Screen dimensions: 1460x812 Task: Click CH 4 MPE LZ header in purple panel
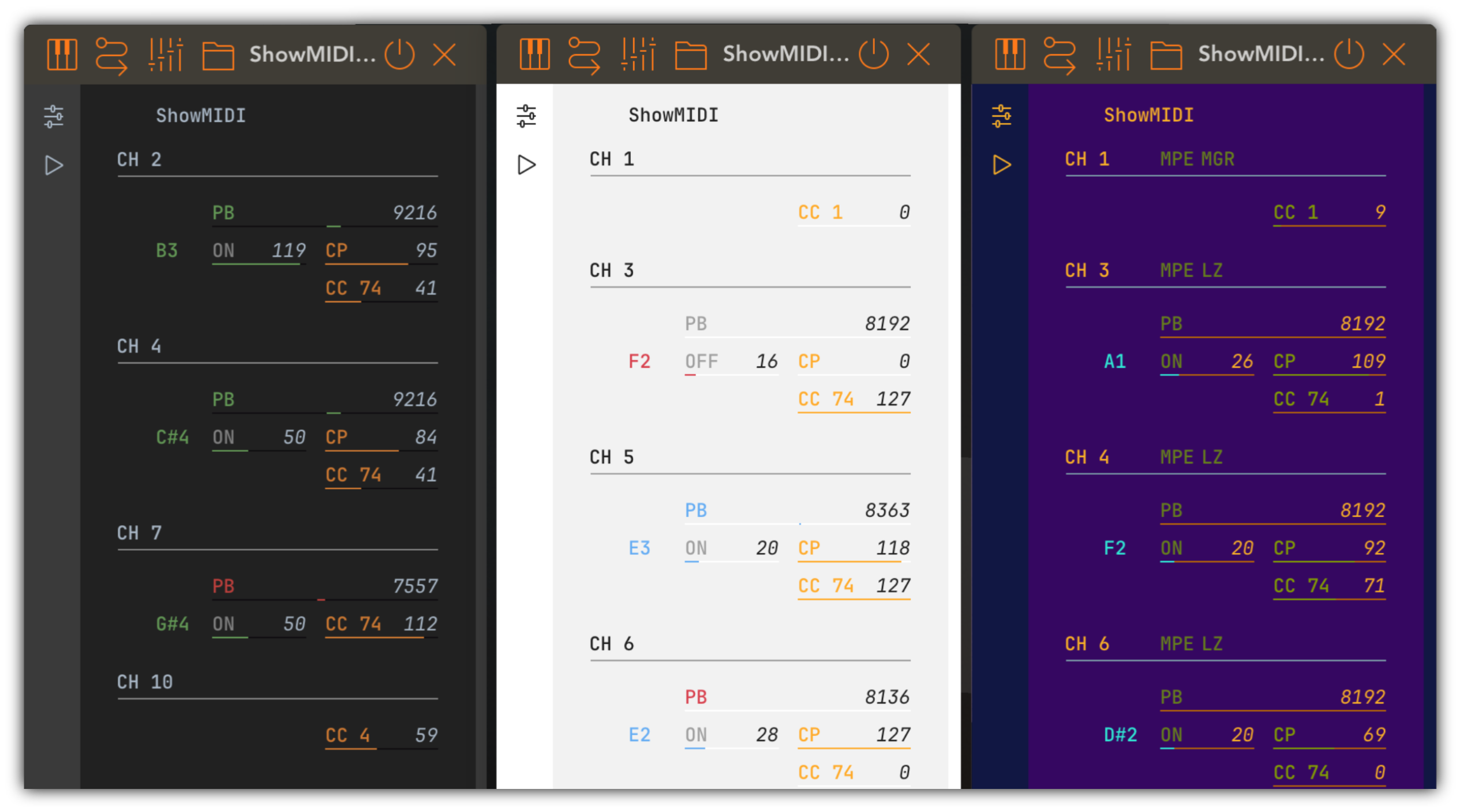[x=1143, y=457]
